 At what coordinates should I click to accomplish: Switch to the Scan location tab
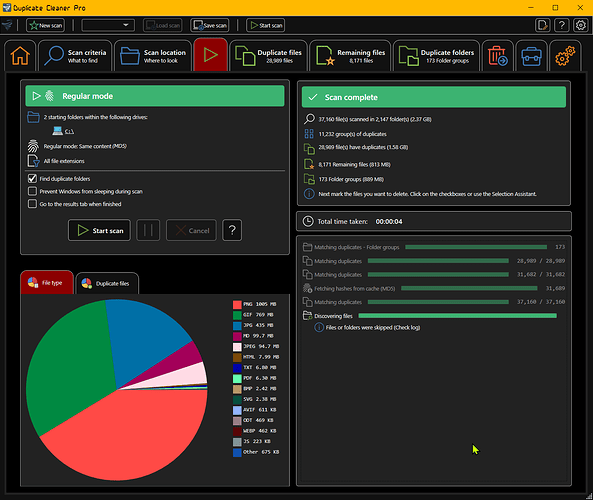point(153,56)
